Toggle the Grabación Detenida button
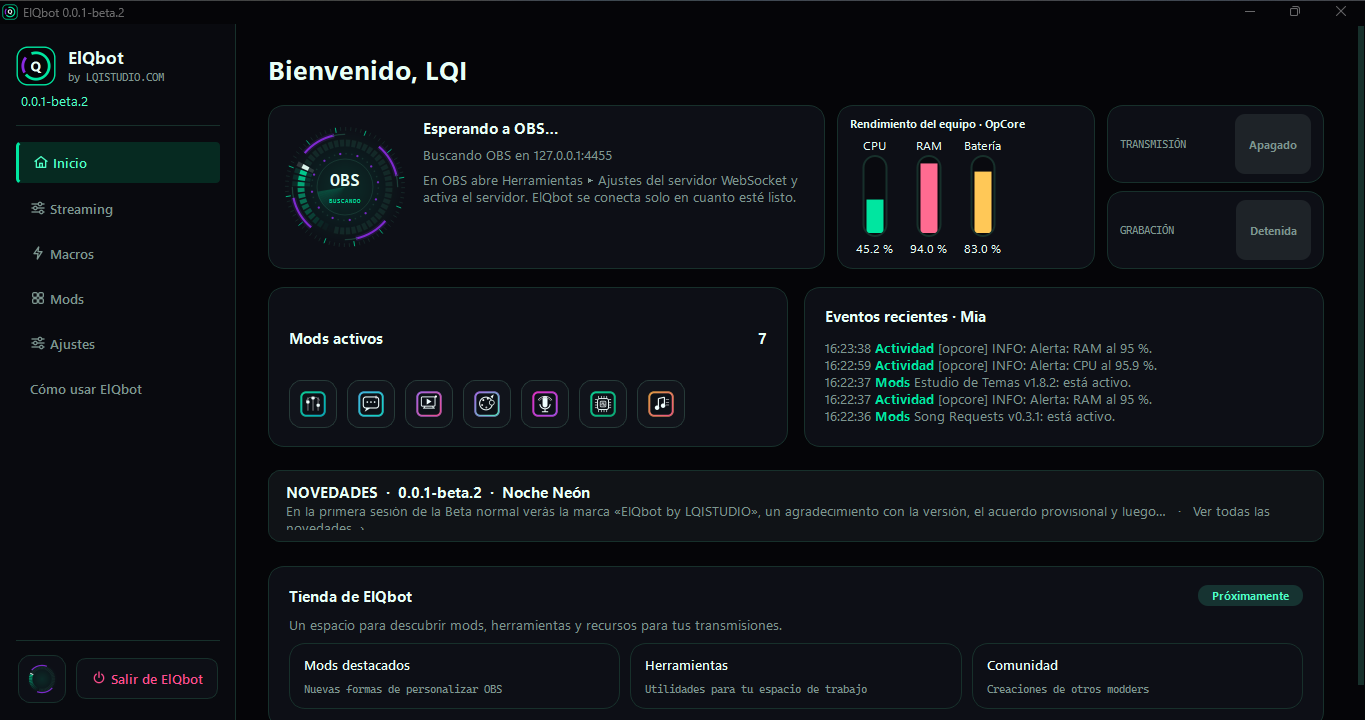This screenshot has width=1365, height=720. pyautogui.click(x=1273, y=231)
